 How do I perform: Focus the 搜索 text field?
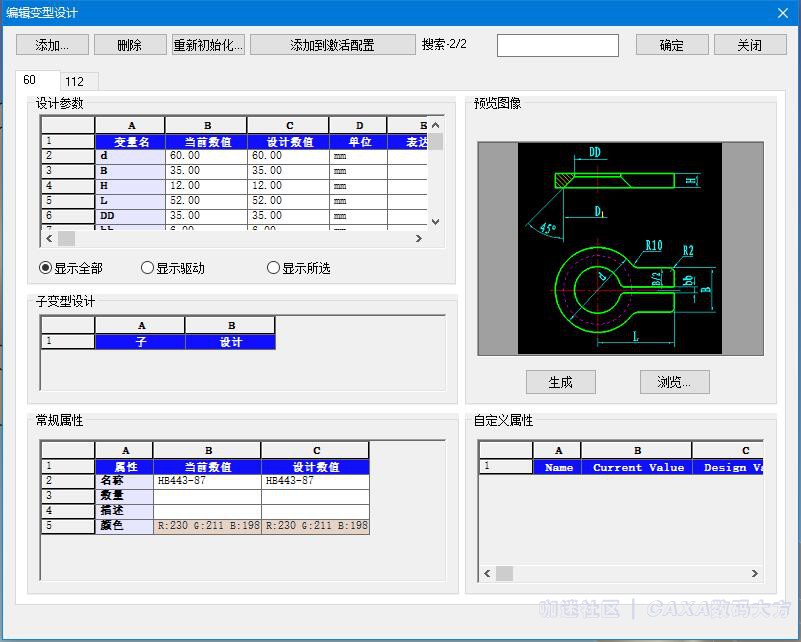(x=557, y=45)
